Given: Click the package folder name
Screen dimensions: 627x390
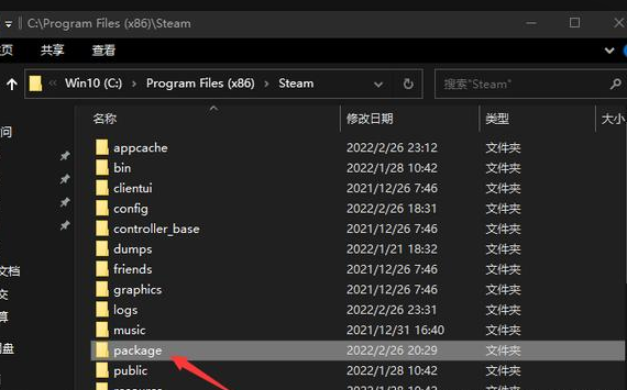Looking at the screenshot, I should [x=138, y=351].
